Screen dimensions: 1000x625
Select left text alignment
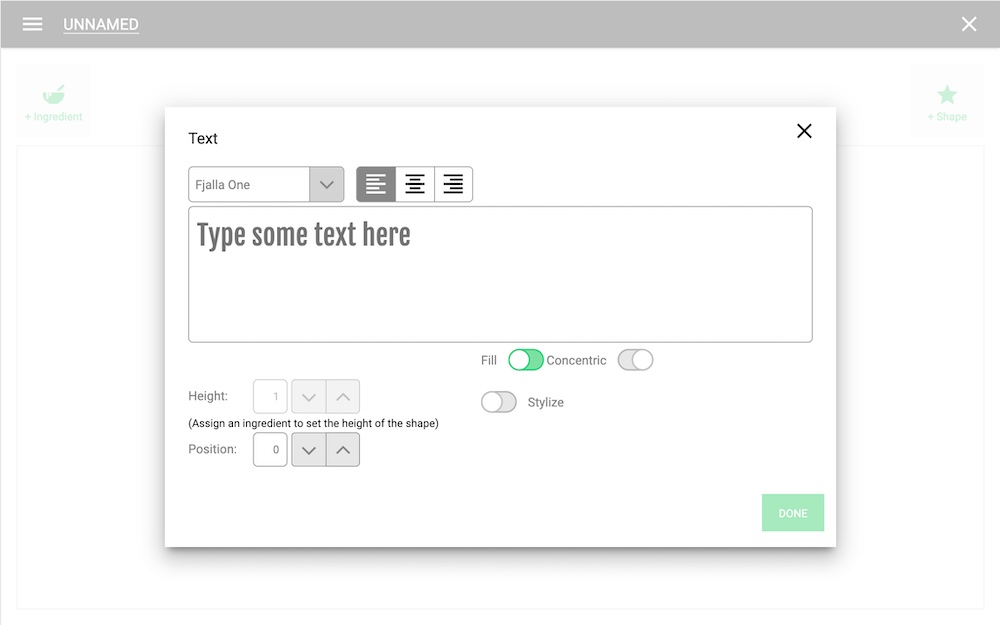point(376,184)
